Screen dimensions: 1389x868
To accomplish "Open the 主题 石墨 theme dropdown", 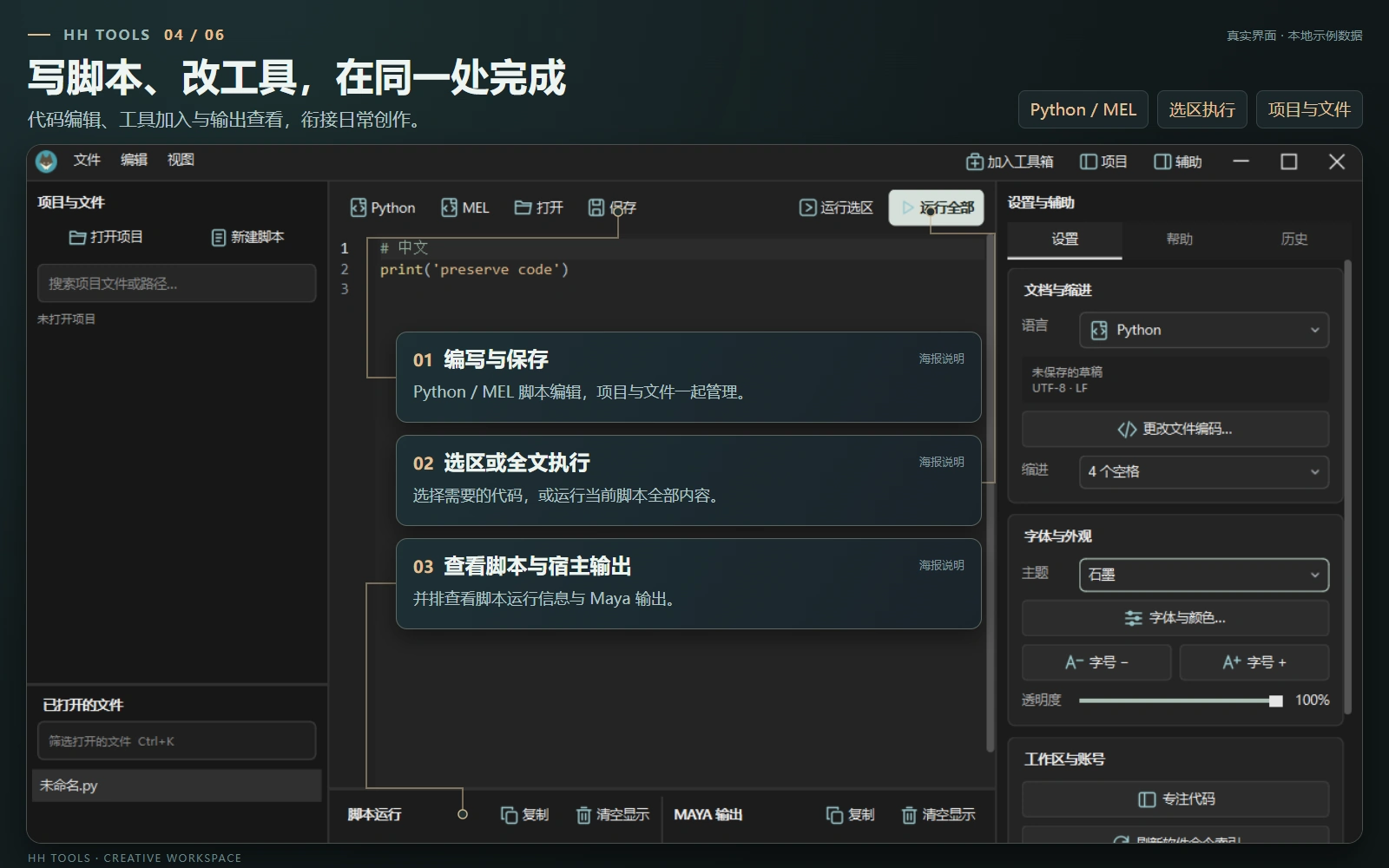I will click(1204, 575).
